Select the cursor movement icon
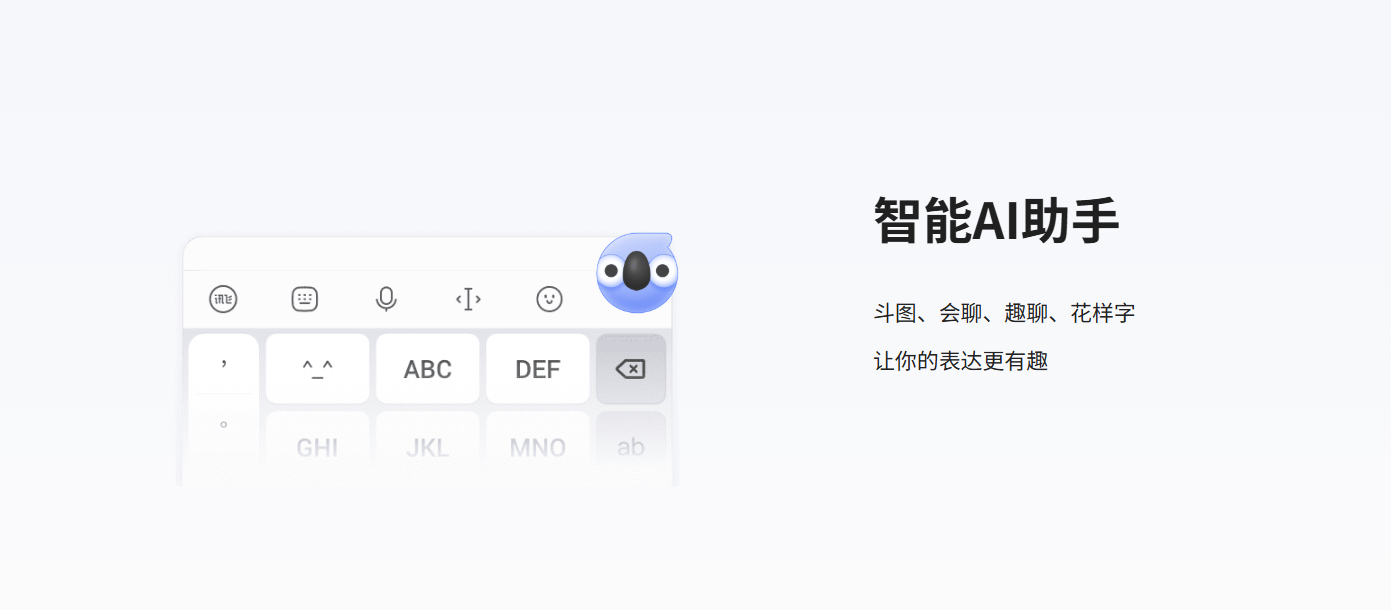Screen dimensions: 1391x610 [468, 299]
